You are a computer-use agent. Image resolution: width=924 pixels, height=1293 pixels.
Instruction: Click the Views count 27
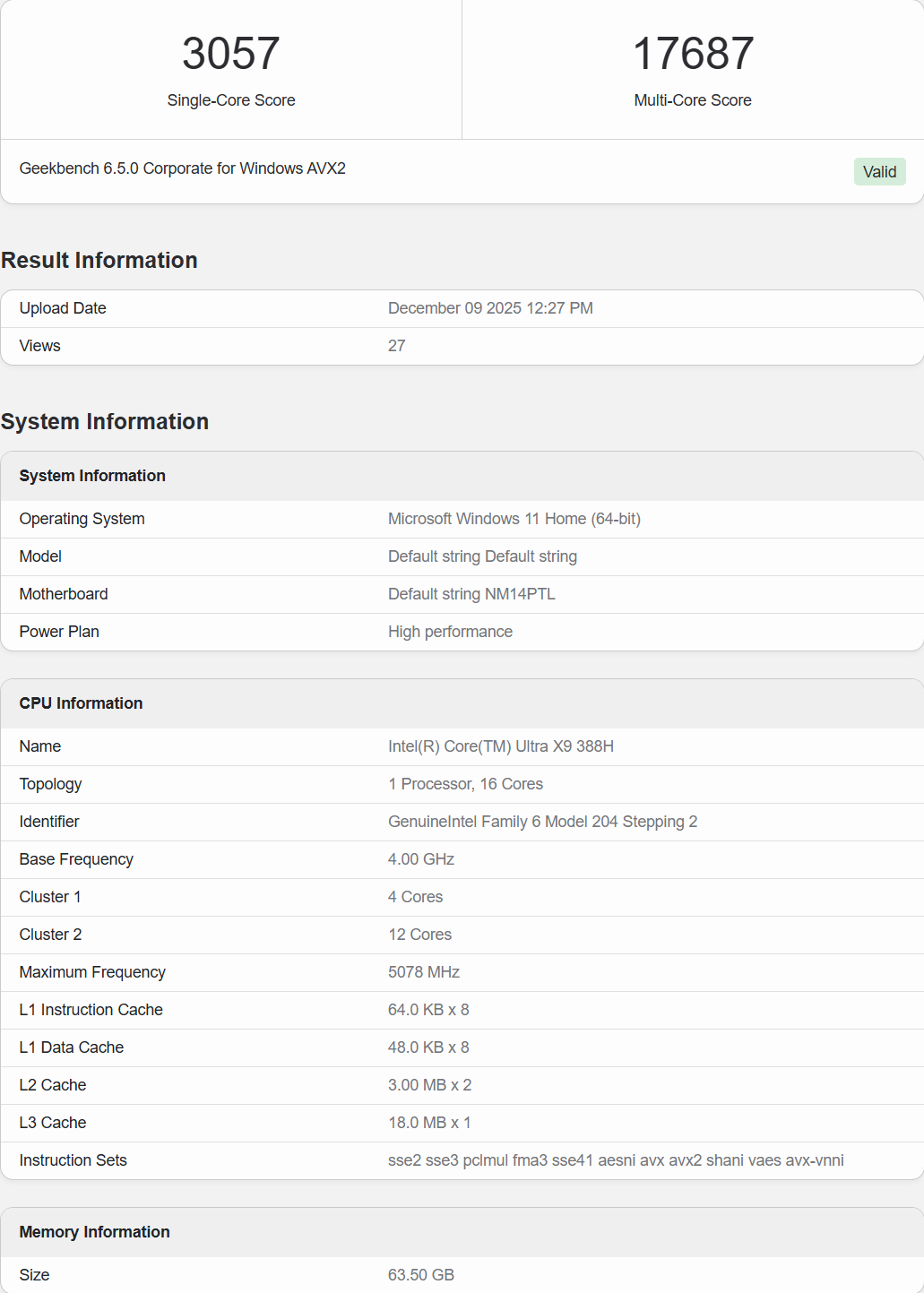(x=397, y=346)
